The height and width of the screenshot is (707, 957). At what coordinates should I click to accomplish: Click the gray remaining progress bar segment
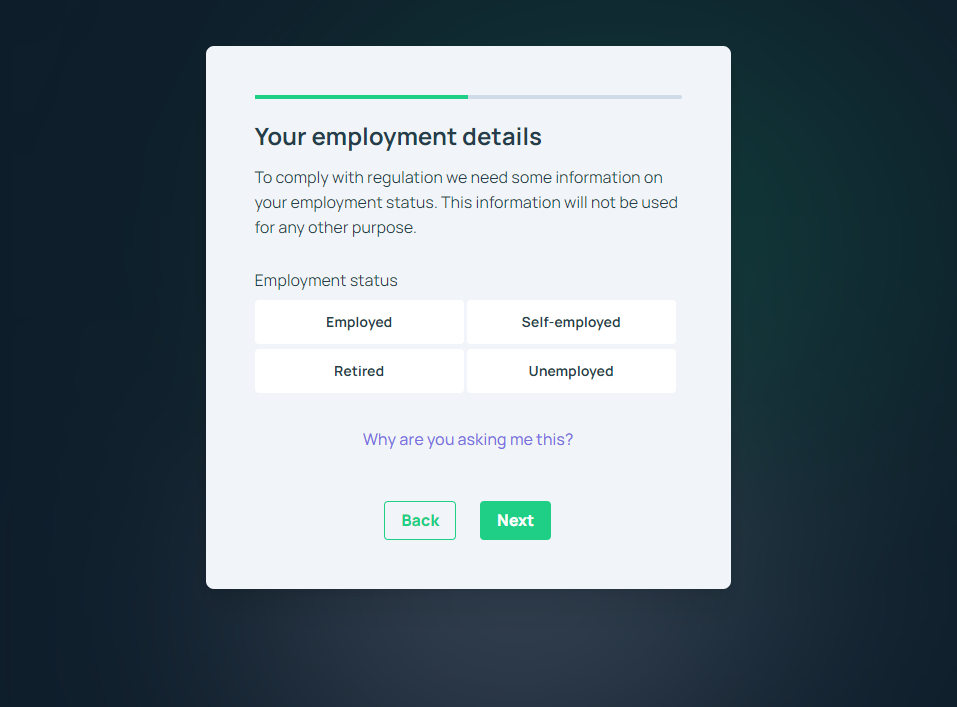tap(575, 96)
